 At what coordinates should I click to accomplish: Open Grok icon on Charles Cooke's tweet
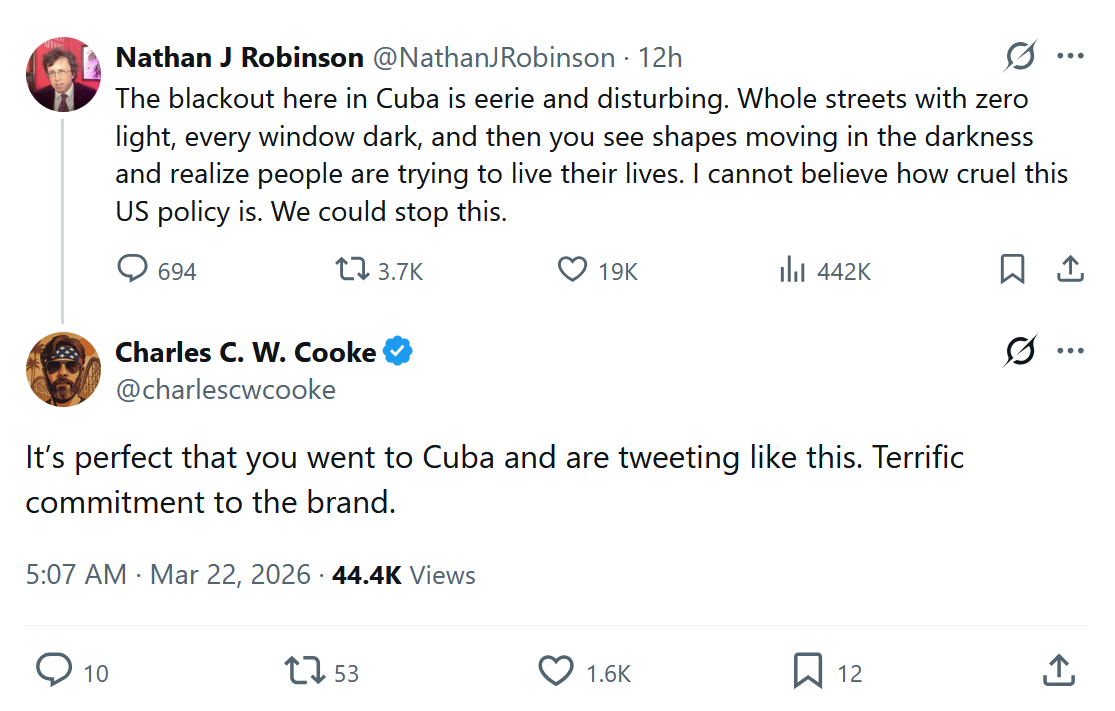click(1020, 351)
